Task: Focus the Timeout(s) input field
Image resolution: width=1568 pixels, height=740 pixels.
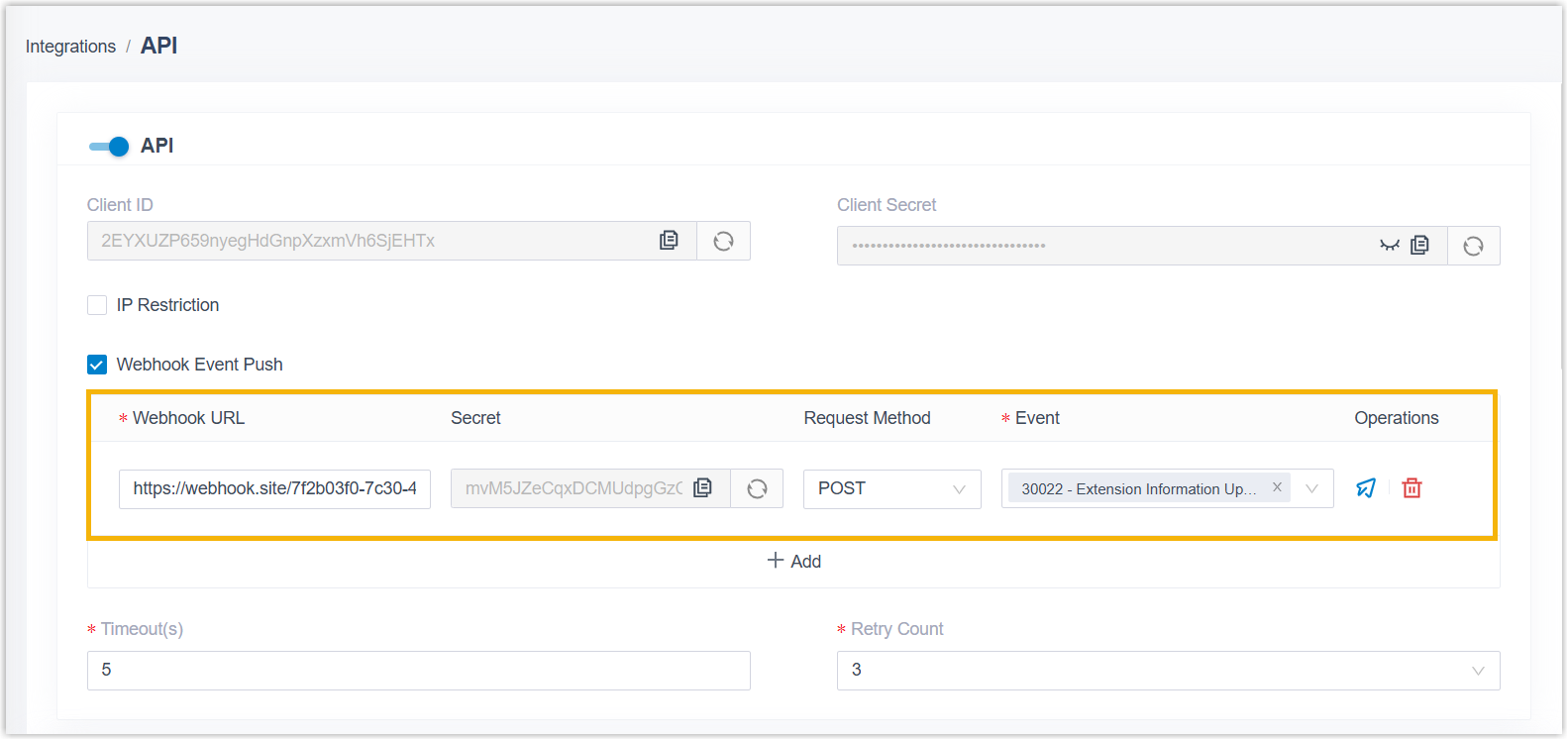Action: coord(418,671)
